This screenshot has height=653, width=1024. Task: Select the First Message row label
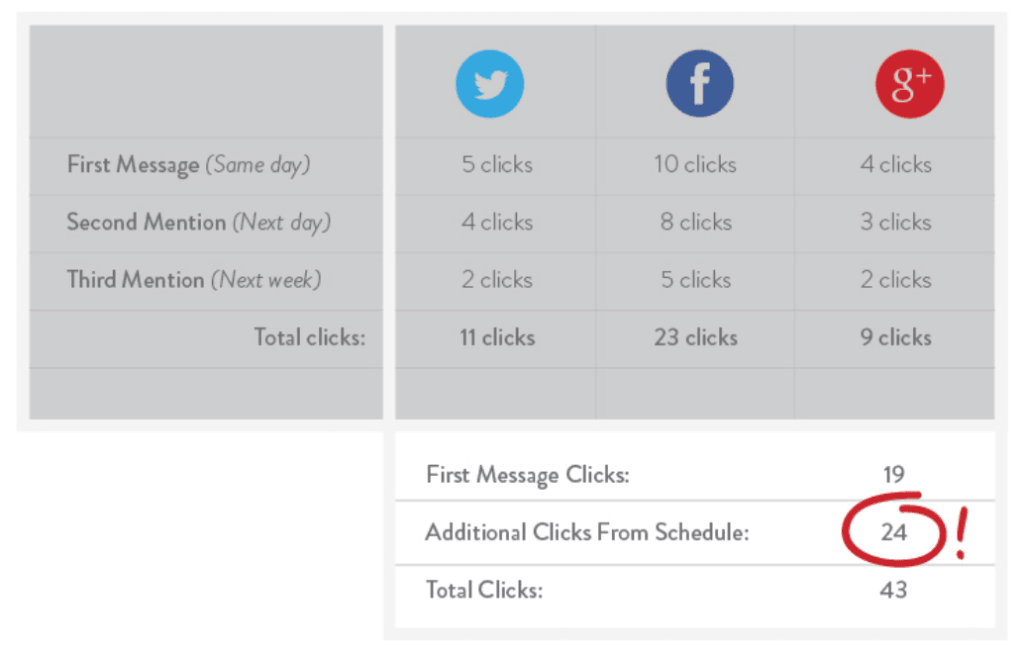pyautogui.click(x=188, y=165)
